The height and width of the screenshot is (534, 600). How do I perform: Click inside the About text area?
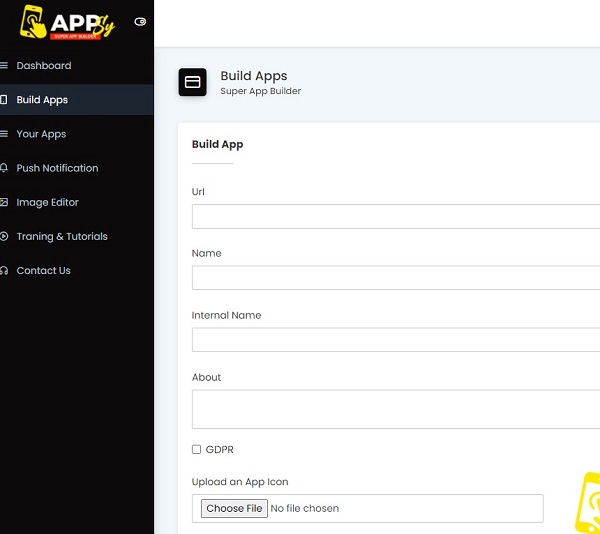pos(395,408)
